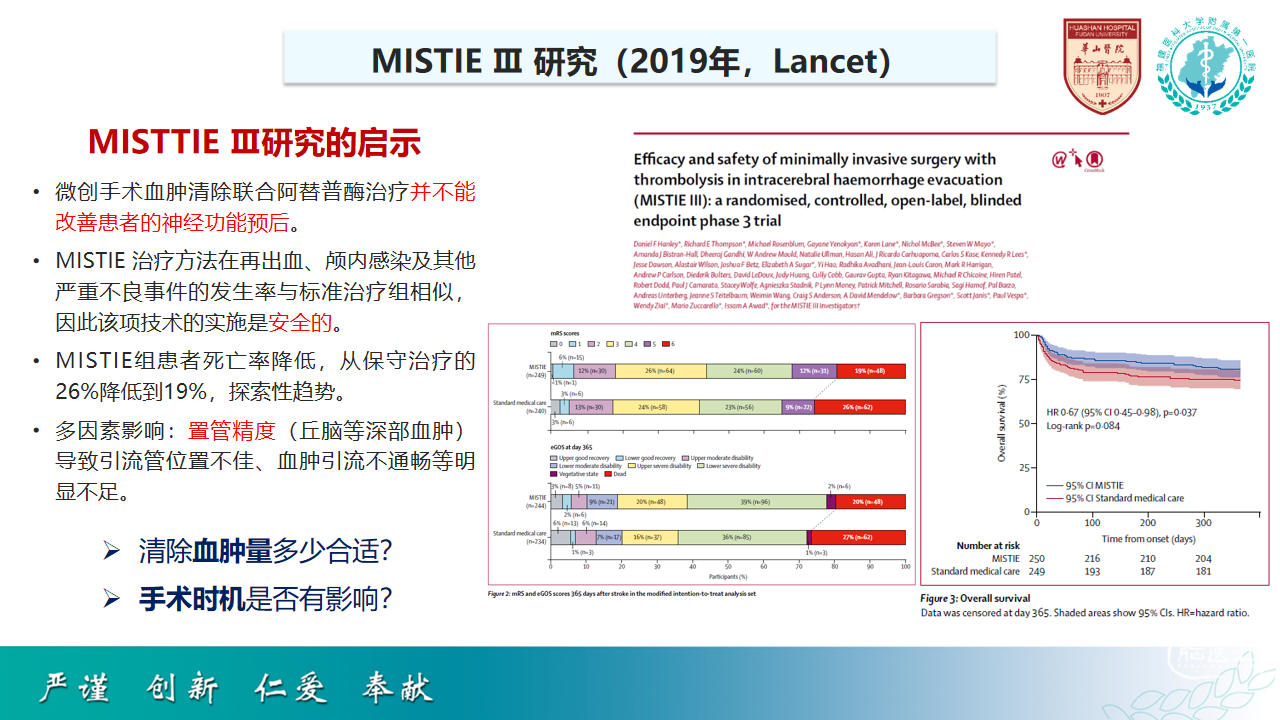
Task: Select the red heading MISTTIE III研究的启示
Action: [x=254, y=141]
